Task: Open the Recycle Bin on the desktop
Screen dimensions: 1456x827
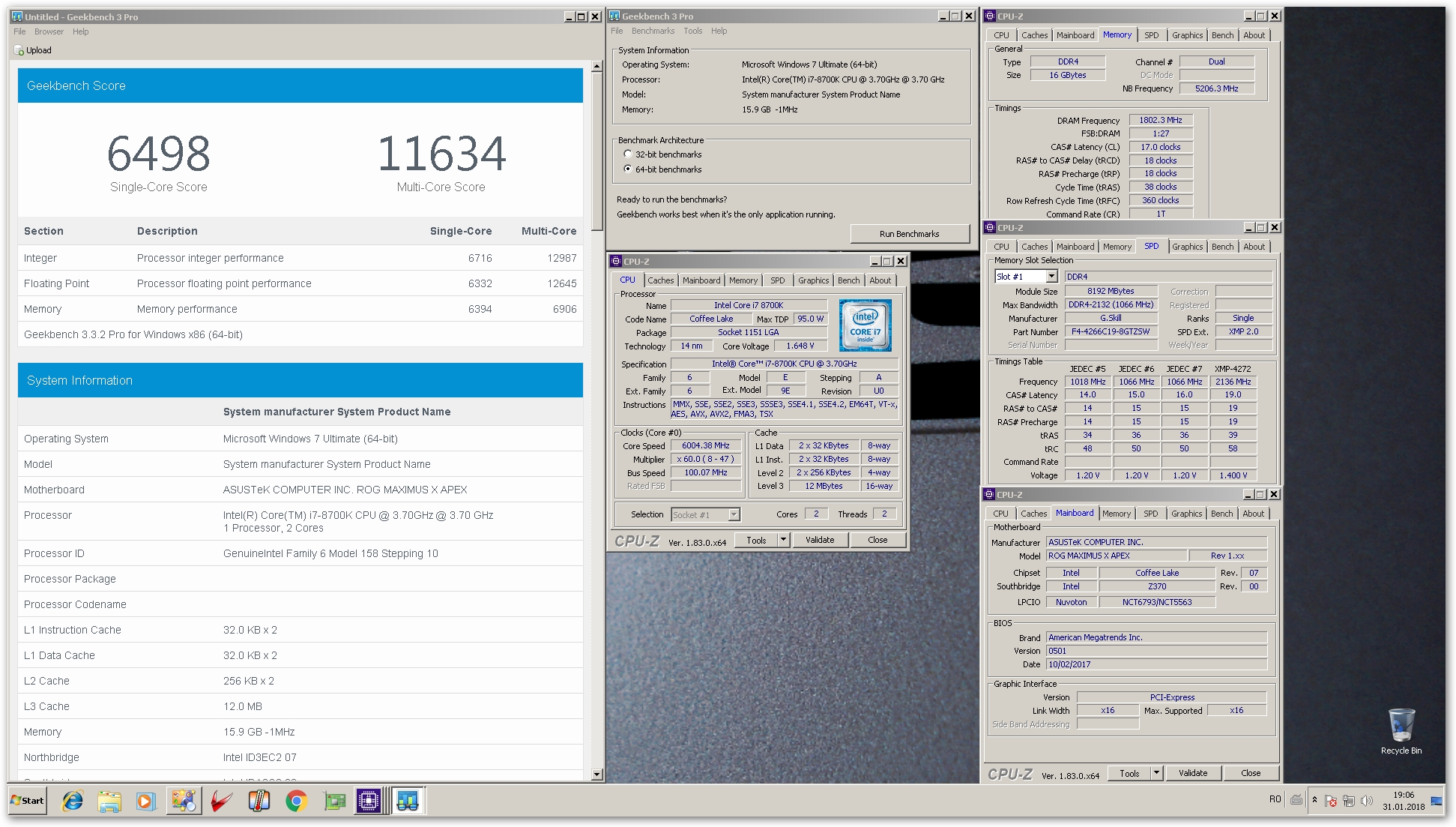Action: point(1401,730)
